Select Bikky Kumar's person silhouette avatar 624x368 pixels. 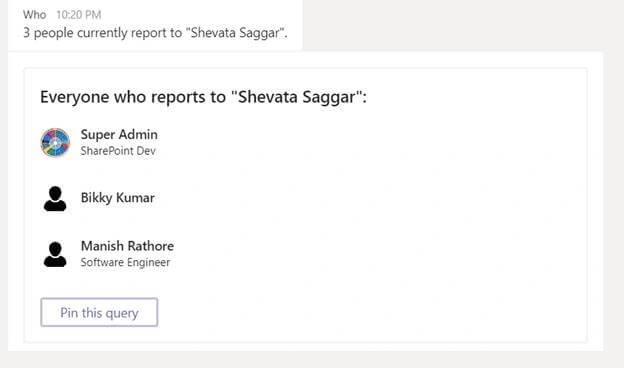(55, 199)
